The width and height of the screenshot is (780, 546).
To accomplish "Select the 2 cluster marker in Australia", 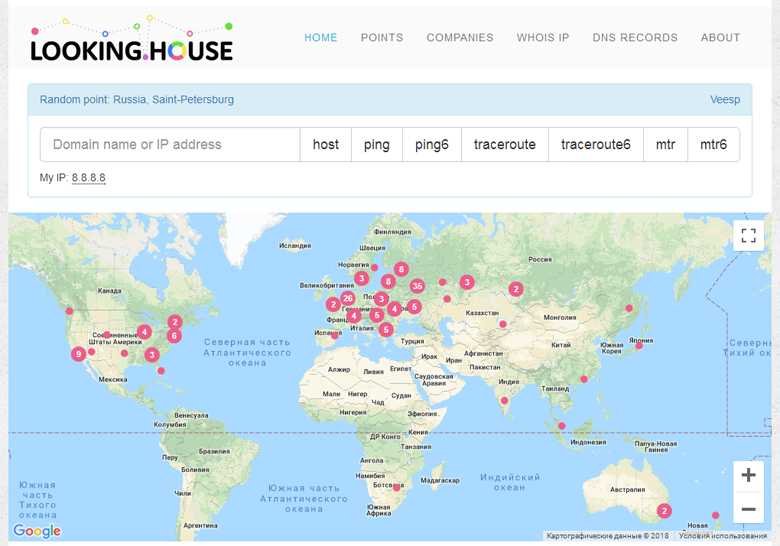I will [x=664, y=511].
